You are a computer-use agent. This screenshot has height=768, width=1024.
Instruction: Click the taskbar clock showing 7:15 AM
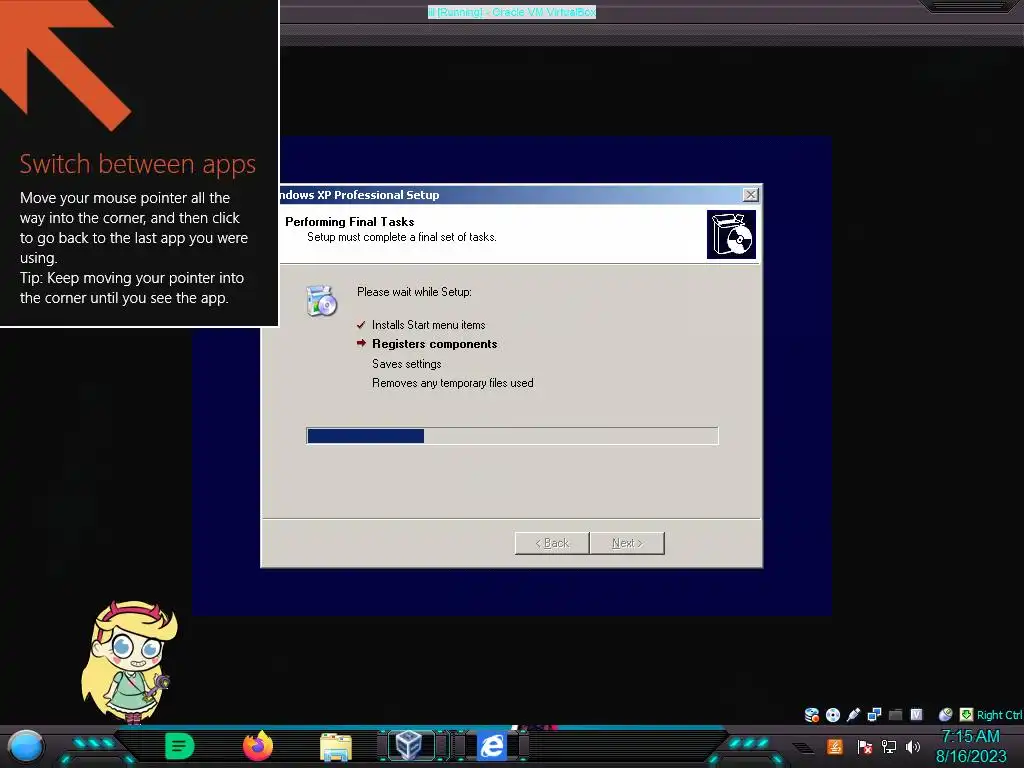970,737
